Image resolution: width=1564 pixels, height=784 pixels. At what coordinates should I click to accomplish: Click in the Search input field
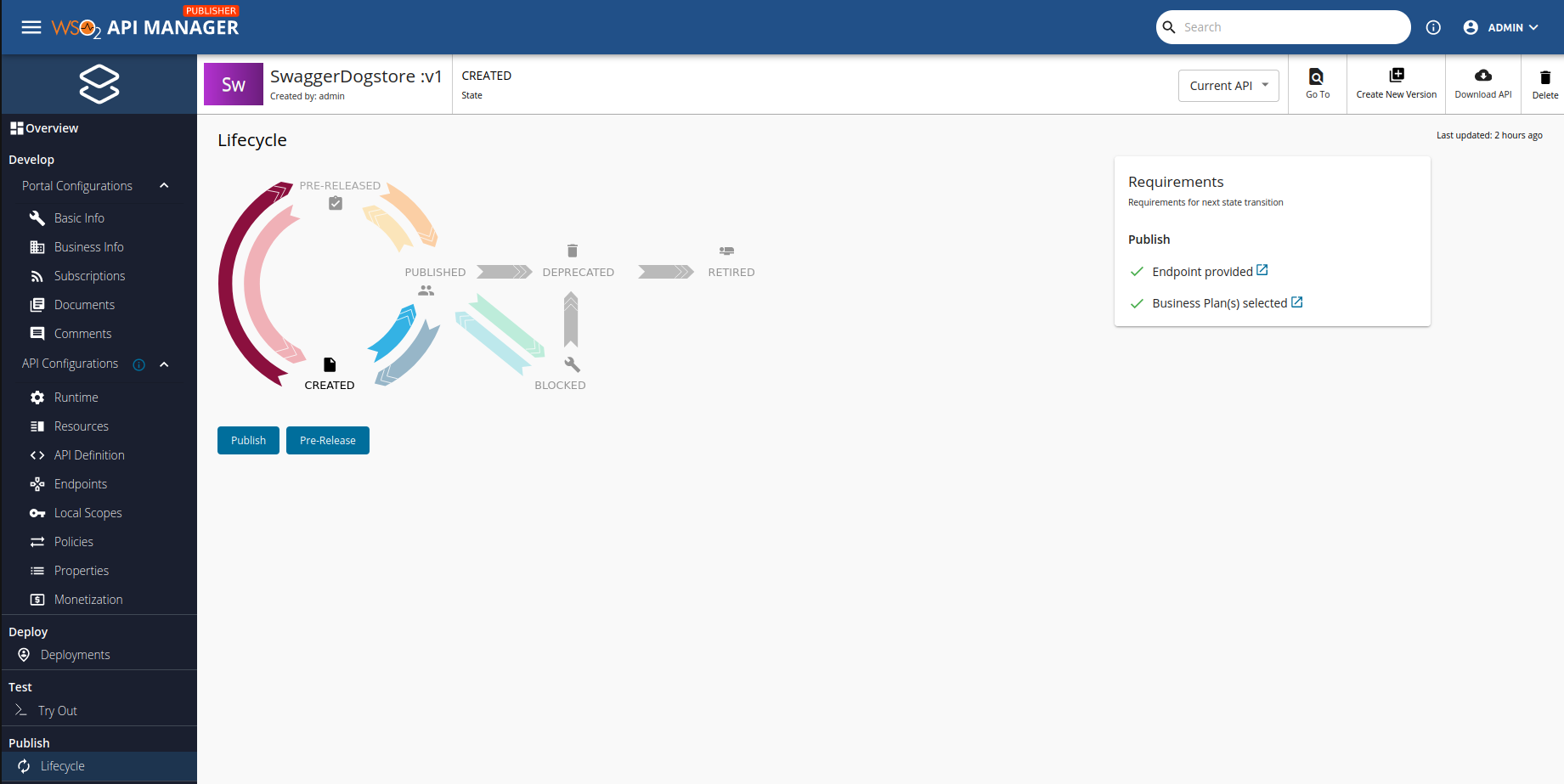(1292, 27)
